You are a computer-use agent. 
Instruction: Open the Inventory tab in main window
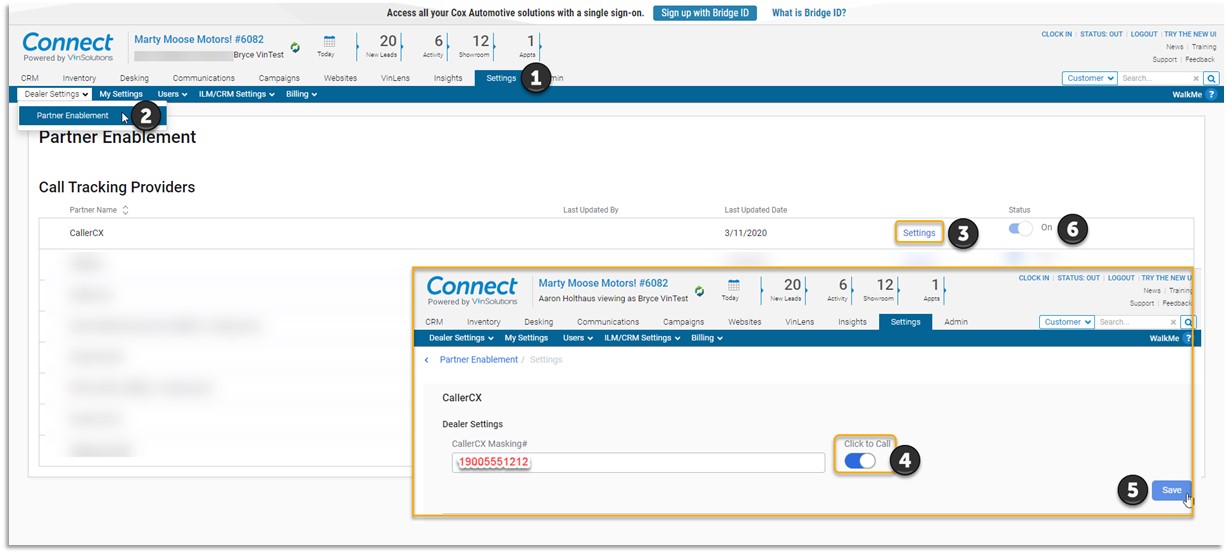tap(79, 78)
